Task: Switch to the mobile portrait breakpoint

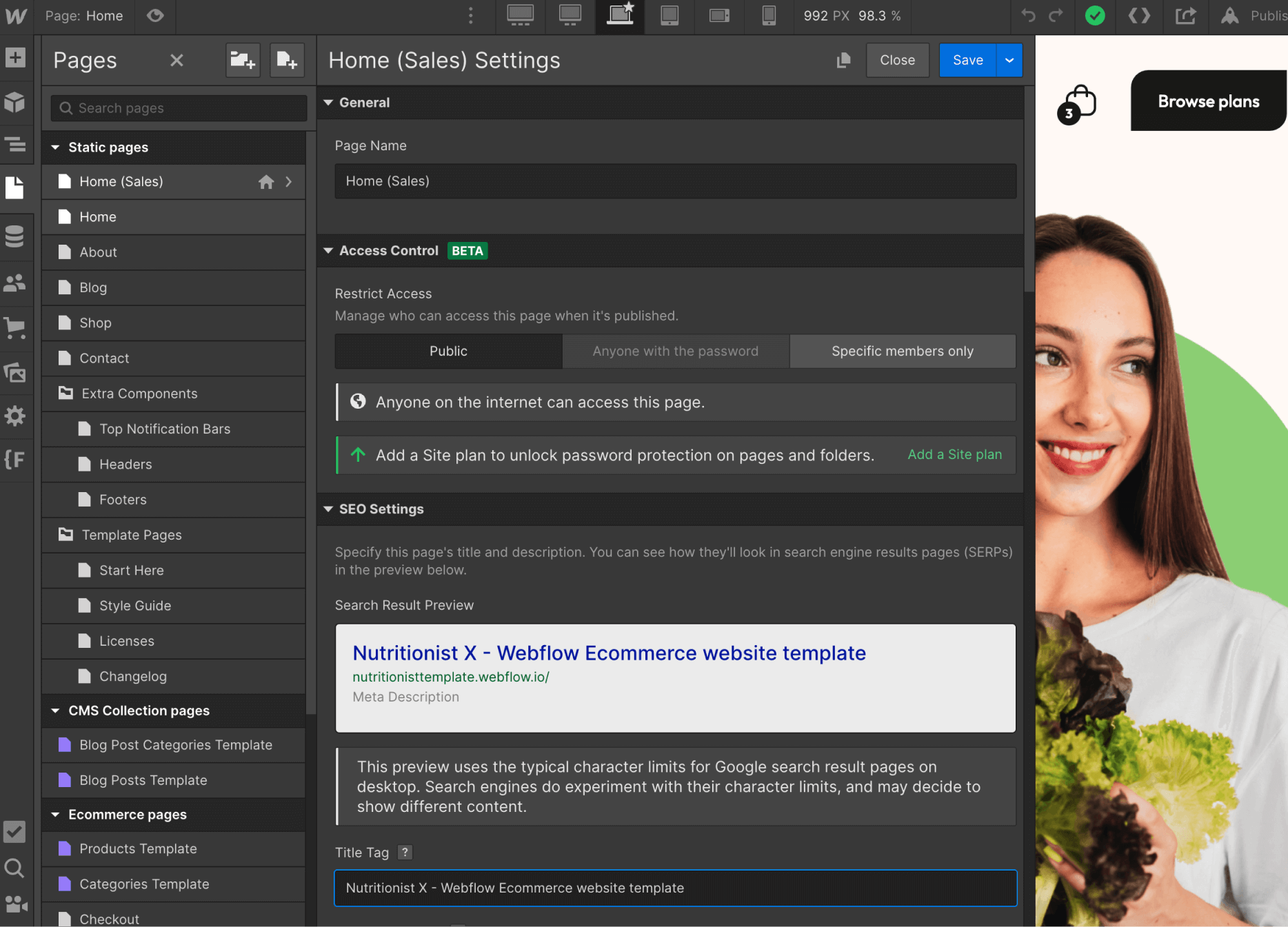Action: 768,16
